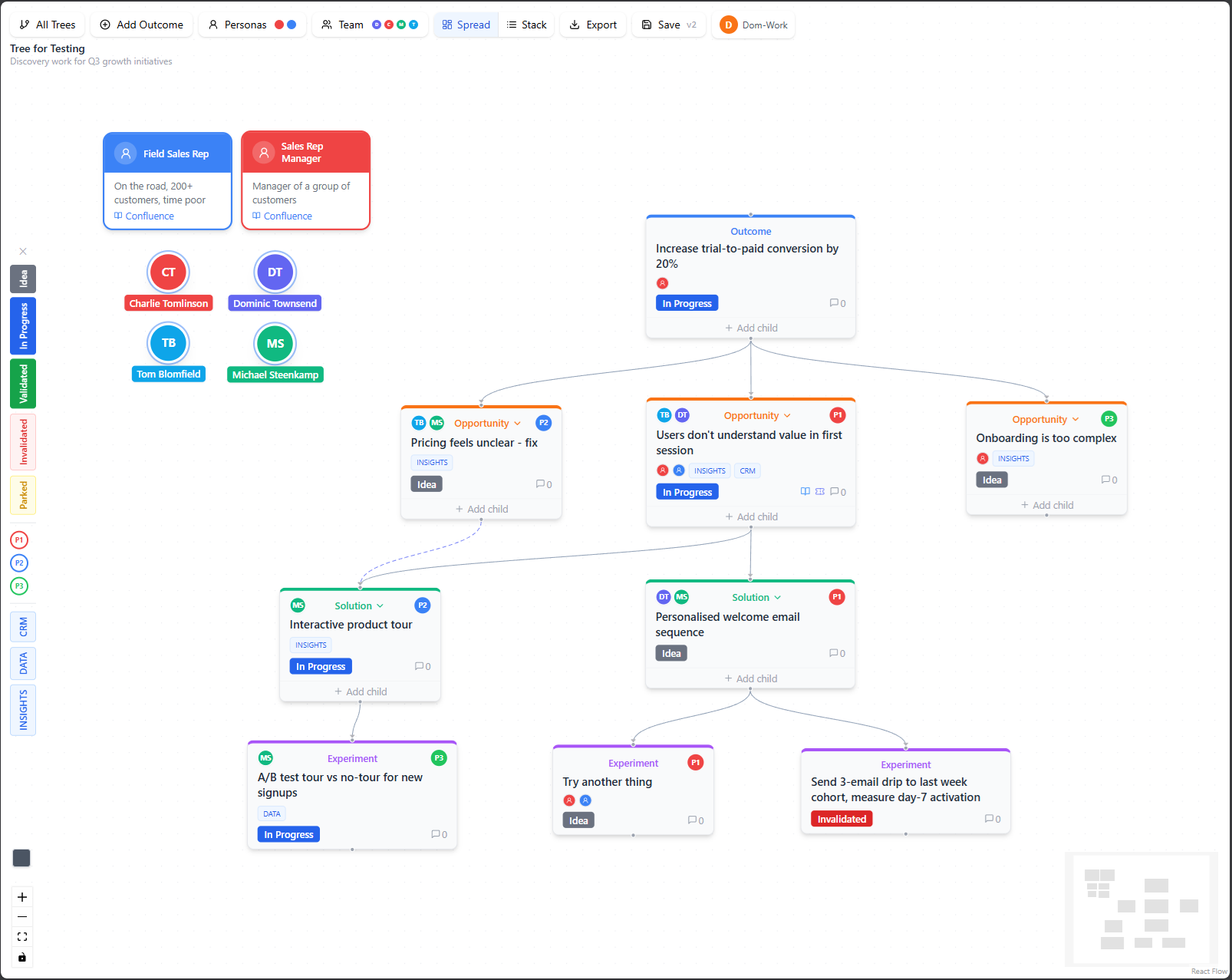The width and height of the screenshot is (1232, 980).
Task: Open the All Trees menu
Action: click(48, 25)
